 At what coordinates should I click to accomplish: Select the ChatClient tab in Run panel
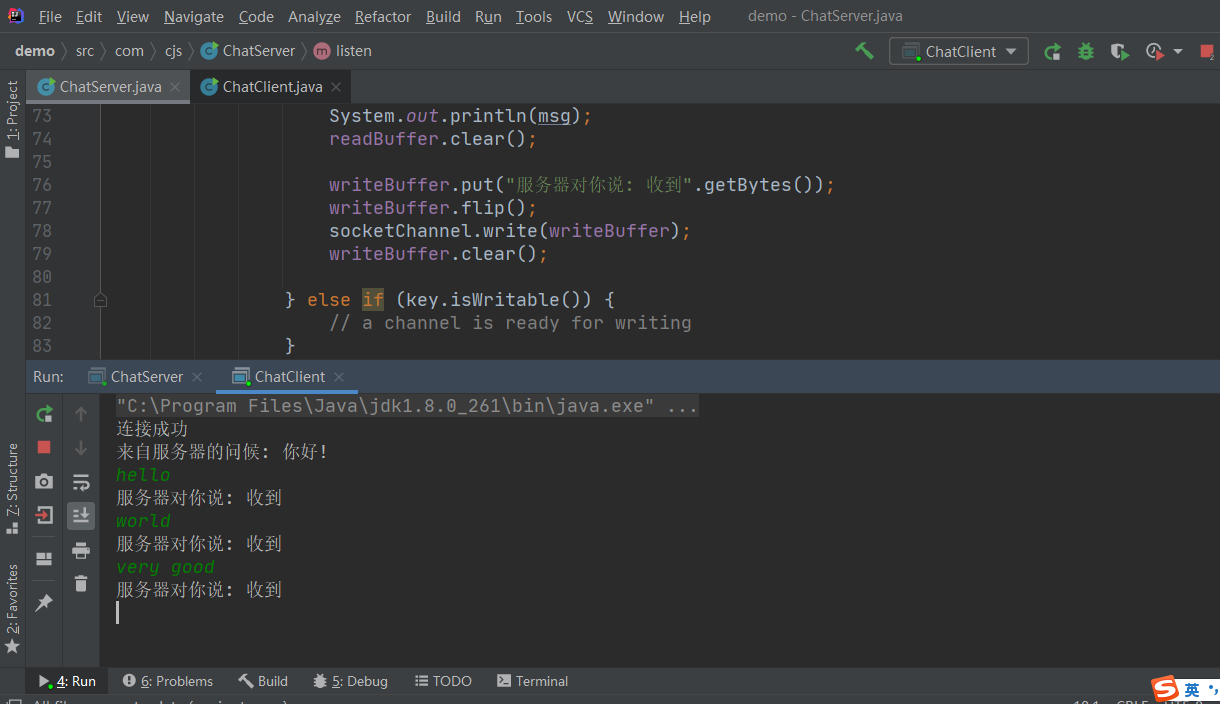(289, 377)
